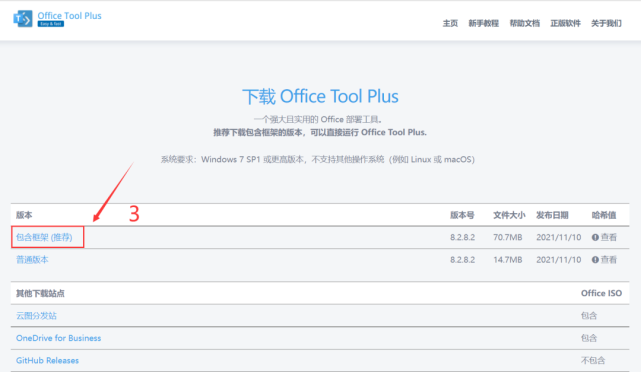The image size is (641, 372).
Task: Open the 云图分发站 download site
Action: coord(36,316)
